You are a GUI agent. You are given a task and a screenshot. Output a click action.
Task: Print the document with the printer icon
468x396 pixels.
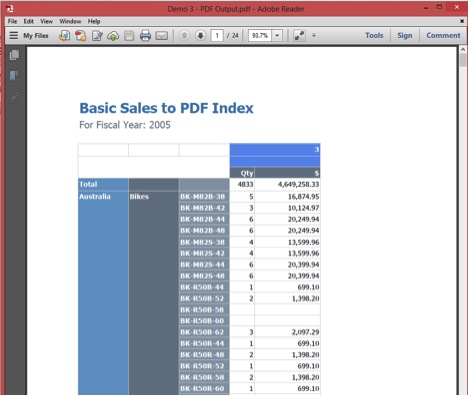point(145,35)
